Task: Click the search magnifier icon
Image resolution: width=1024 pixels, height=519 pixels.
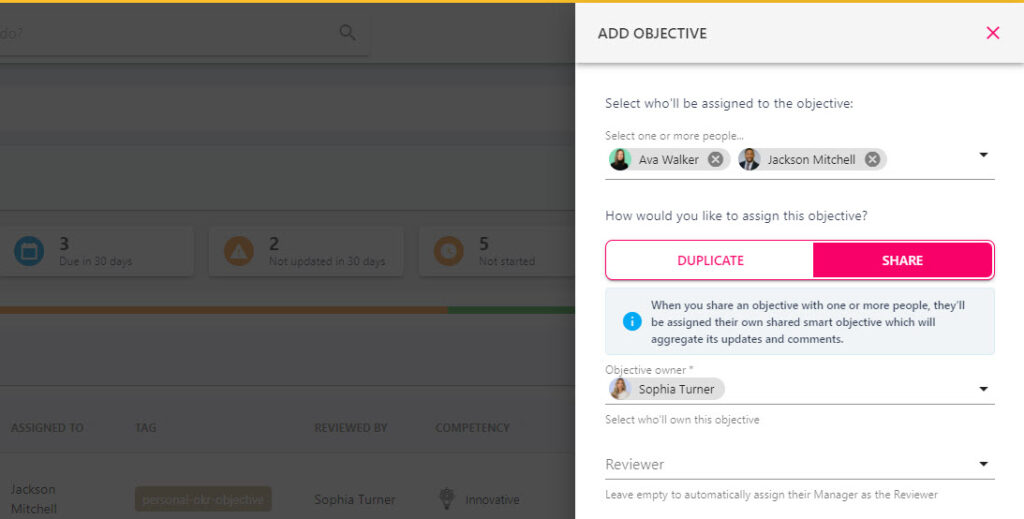Action: [x=347, y=32]
